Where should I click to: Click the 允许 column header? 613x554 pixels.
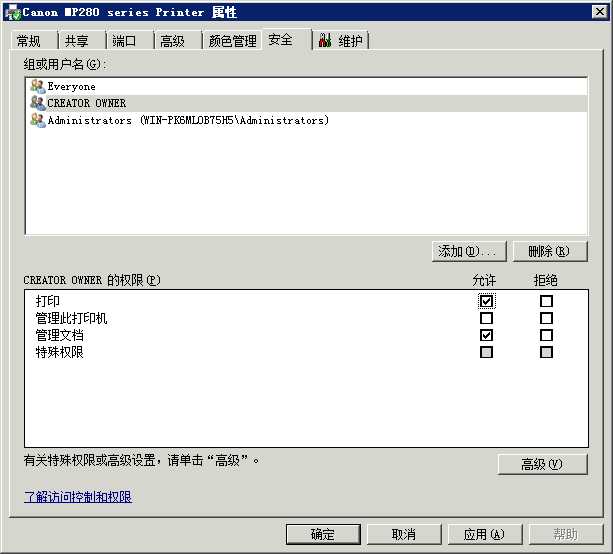(484, 280)
